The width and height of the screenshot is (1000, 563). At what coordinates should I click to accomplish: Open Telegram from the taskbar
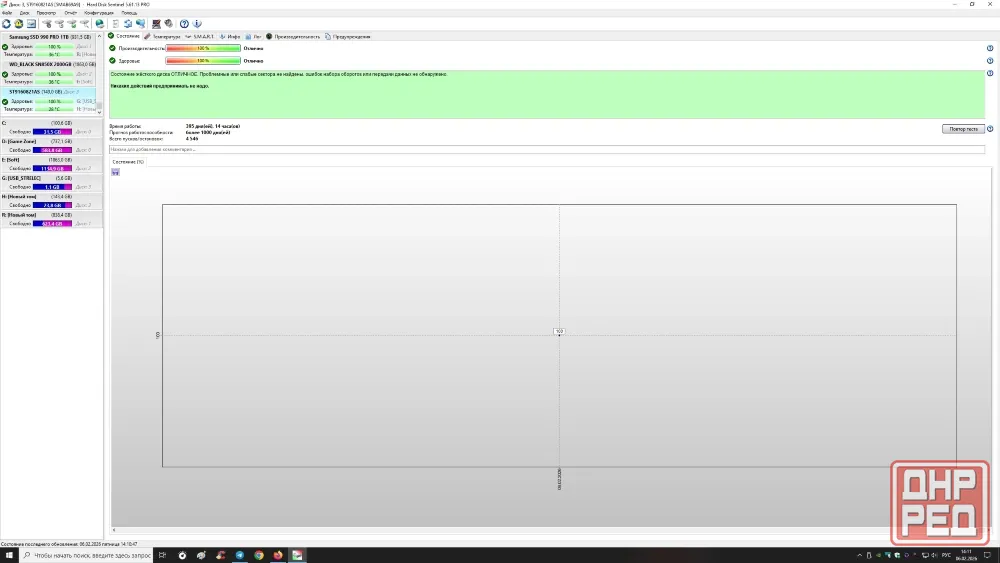240,555
